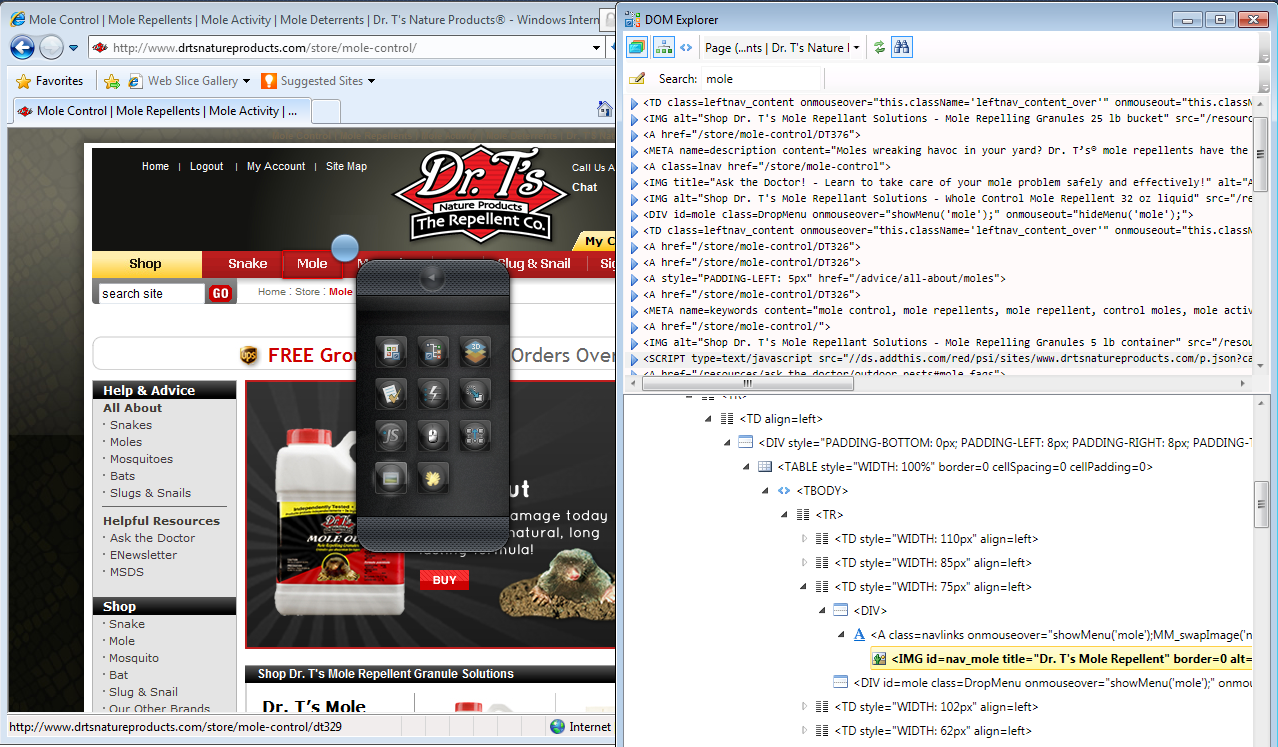Click the Search field containing mole
Image resolution: width=1278 pixels, height=747 pixels.
click(x=762, y=78)
